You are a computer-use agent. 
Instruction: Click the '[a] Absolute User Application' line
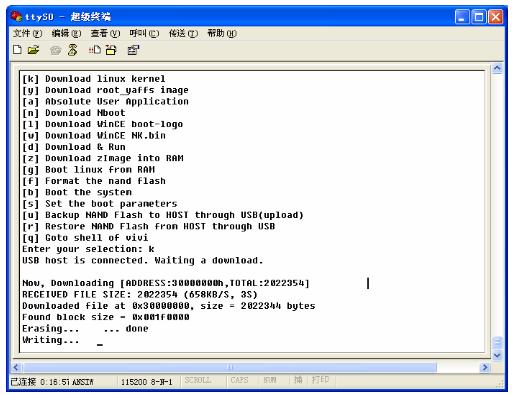tap(105, 102)
